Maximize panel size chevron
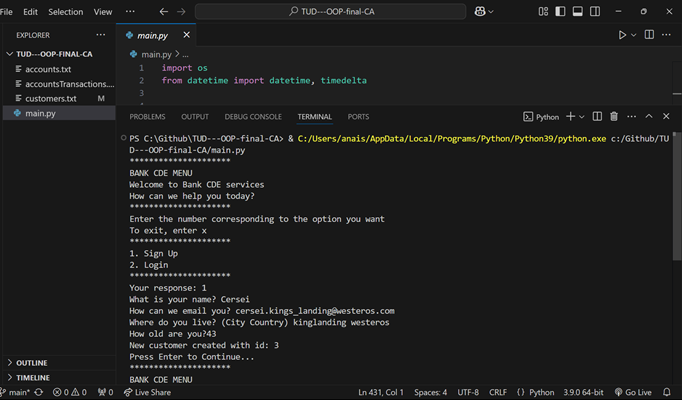Screen dimensions: 682x400 pos(649,116)
